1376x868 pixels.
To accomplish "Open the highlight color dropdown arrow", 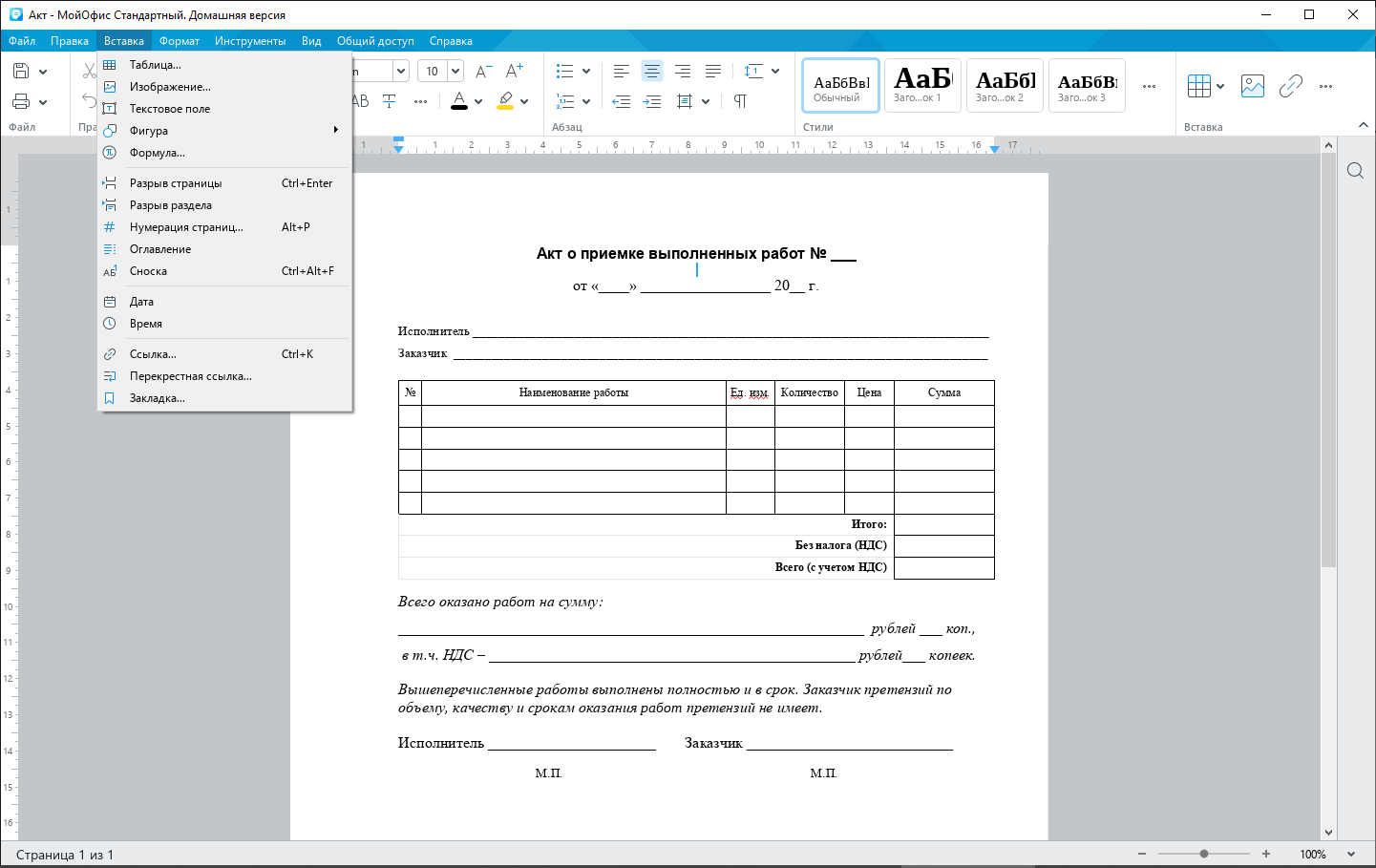I will coord(524,102).
